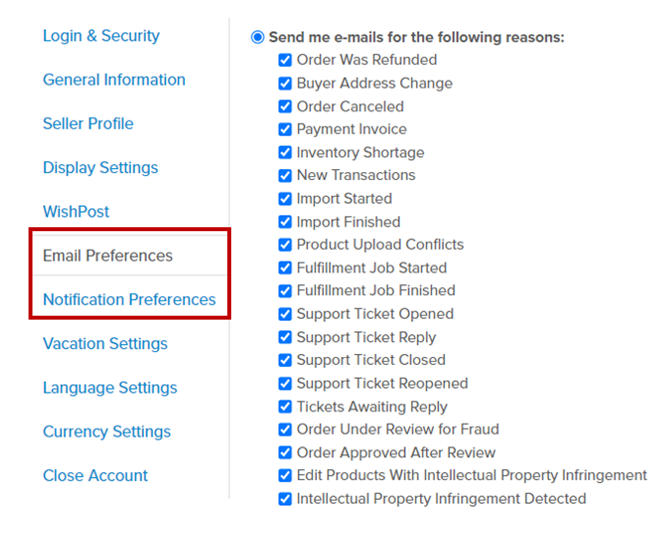Uncheck the New Transactions checkbox

[285, 175]
